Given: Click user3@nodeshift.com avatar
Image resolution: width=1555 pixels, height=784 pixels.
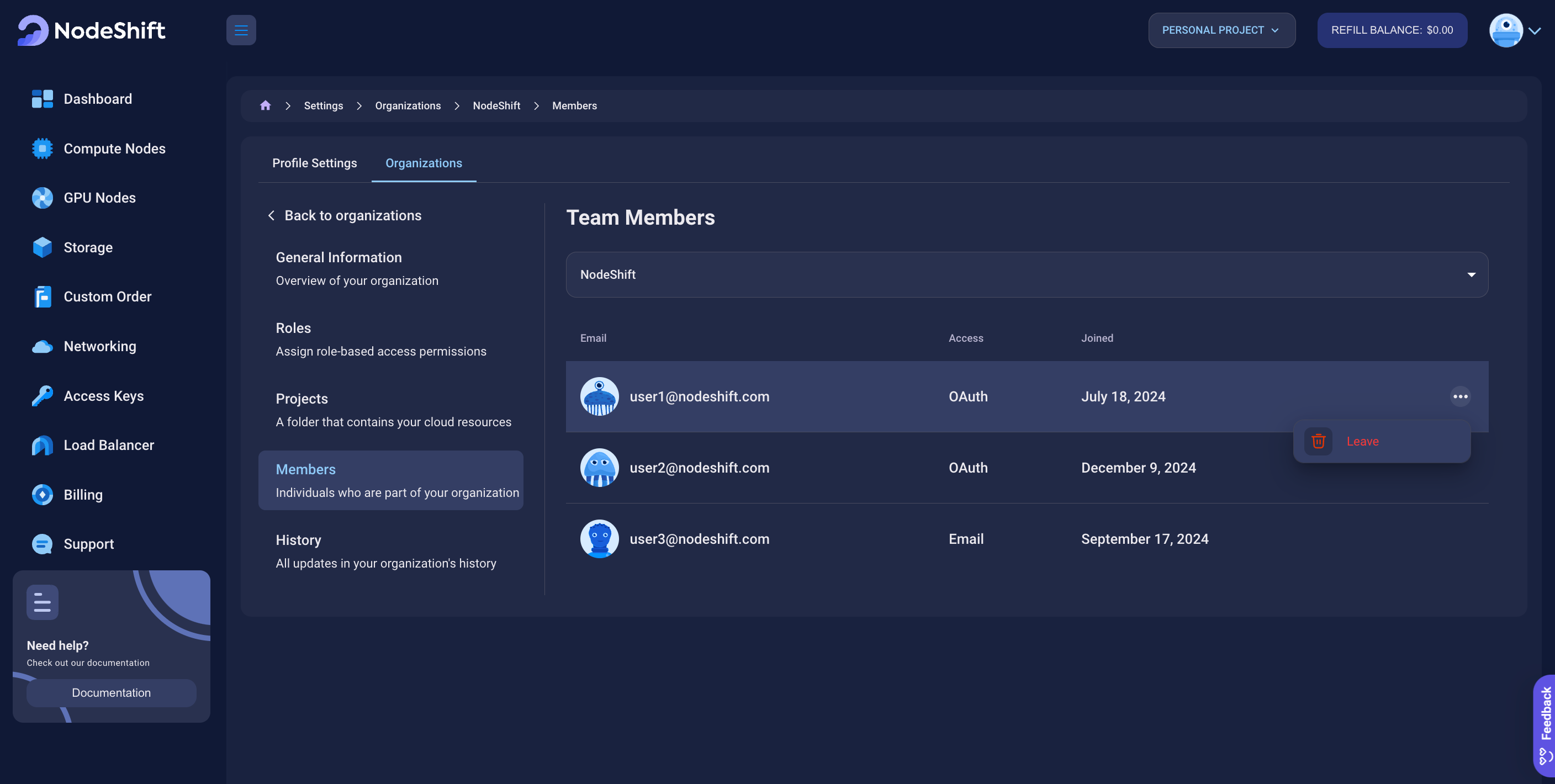Looking at the screenshot, I should (600, 539).
